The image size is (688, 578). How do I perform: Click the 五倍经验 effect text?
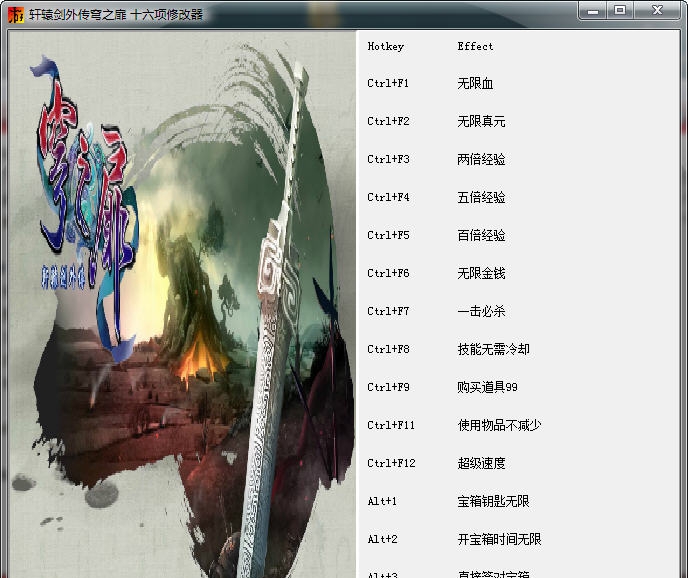pos(481,197)
